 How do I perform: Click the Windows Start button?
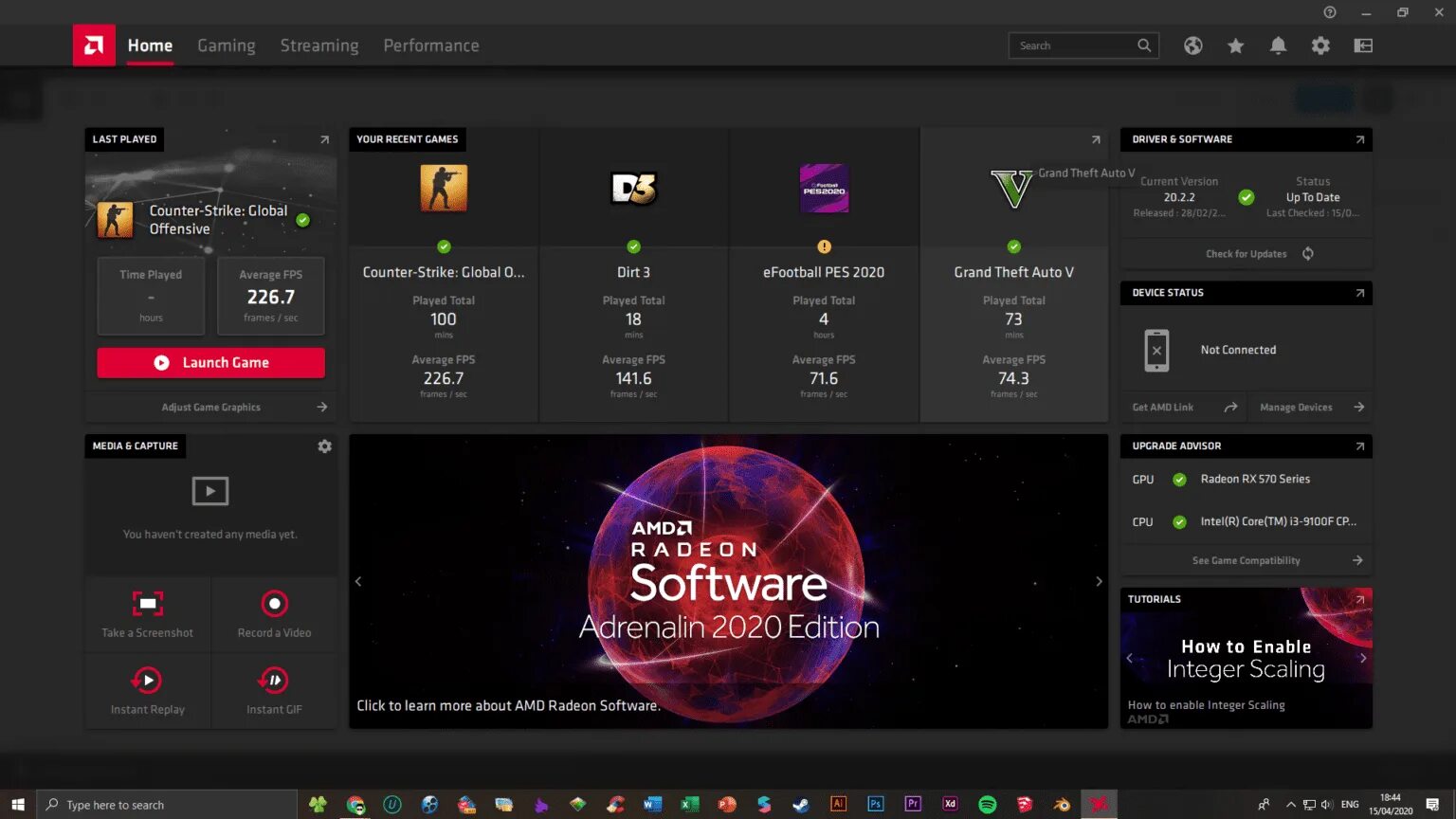click(18, 805)
